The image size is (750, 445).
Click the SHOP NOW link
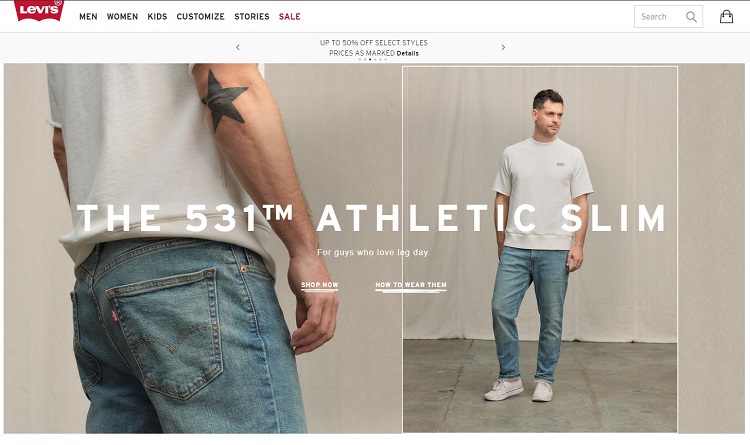(x=320, y=285)
